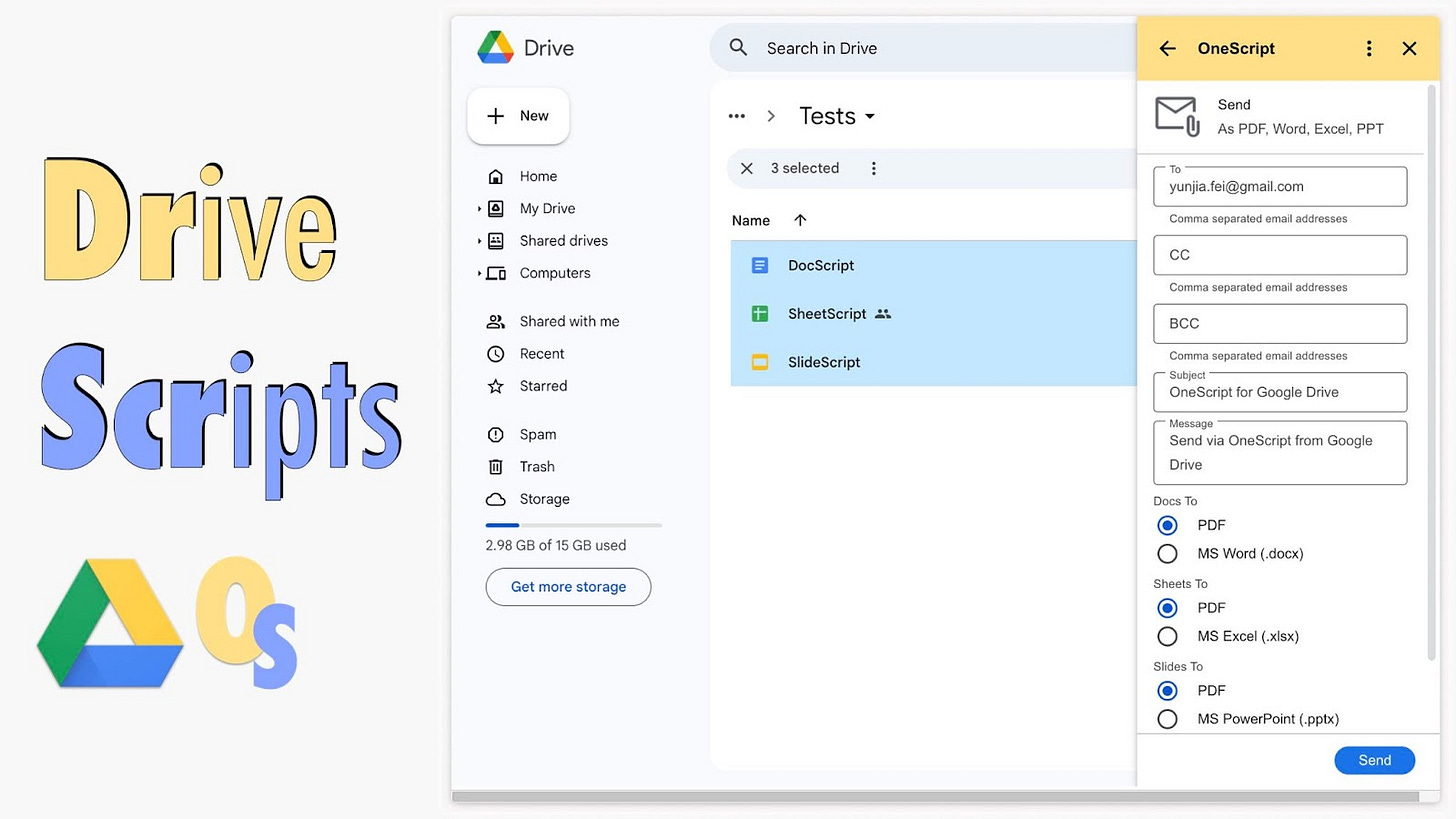Viewport: 1456px width, 819px height.
Task: Click the Trash bin icon
Action: click(495, 466)
